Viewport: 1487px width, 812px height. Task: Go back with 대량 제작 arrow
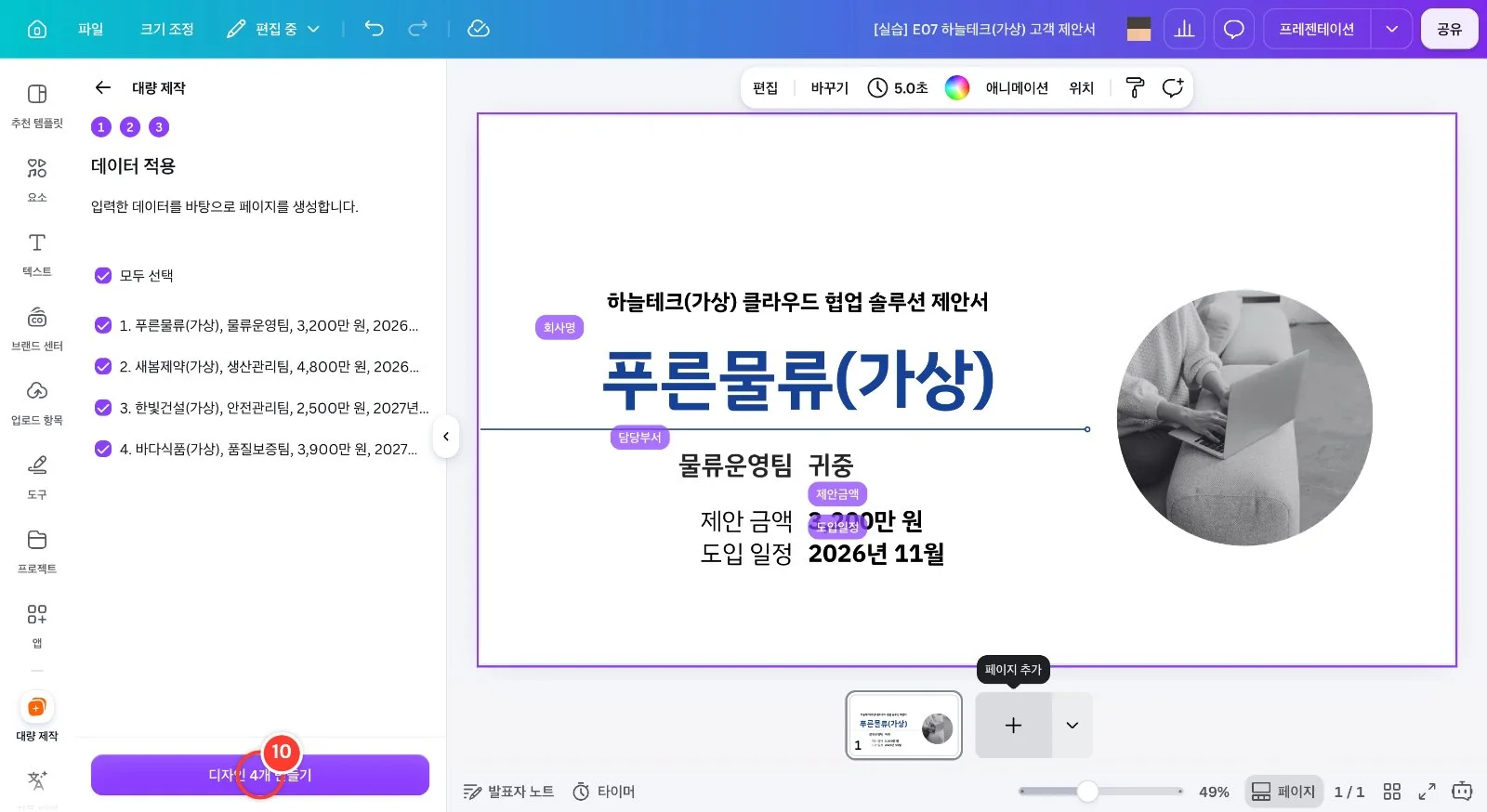(103, 87)
